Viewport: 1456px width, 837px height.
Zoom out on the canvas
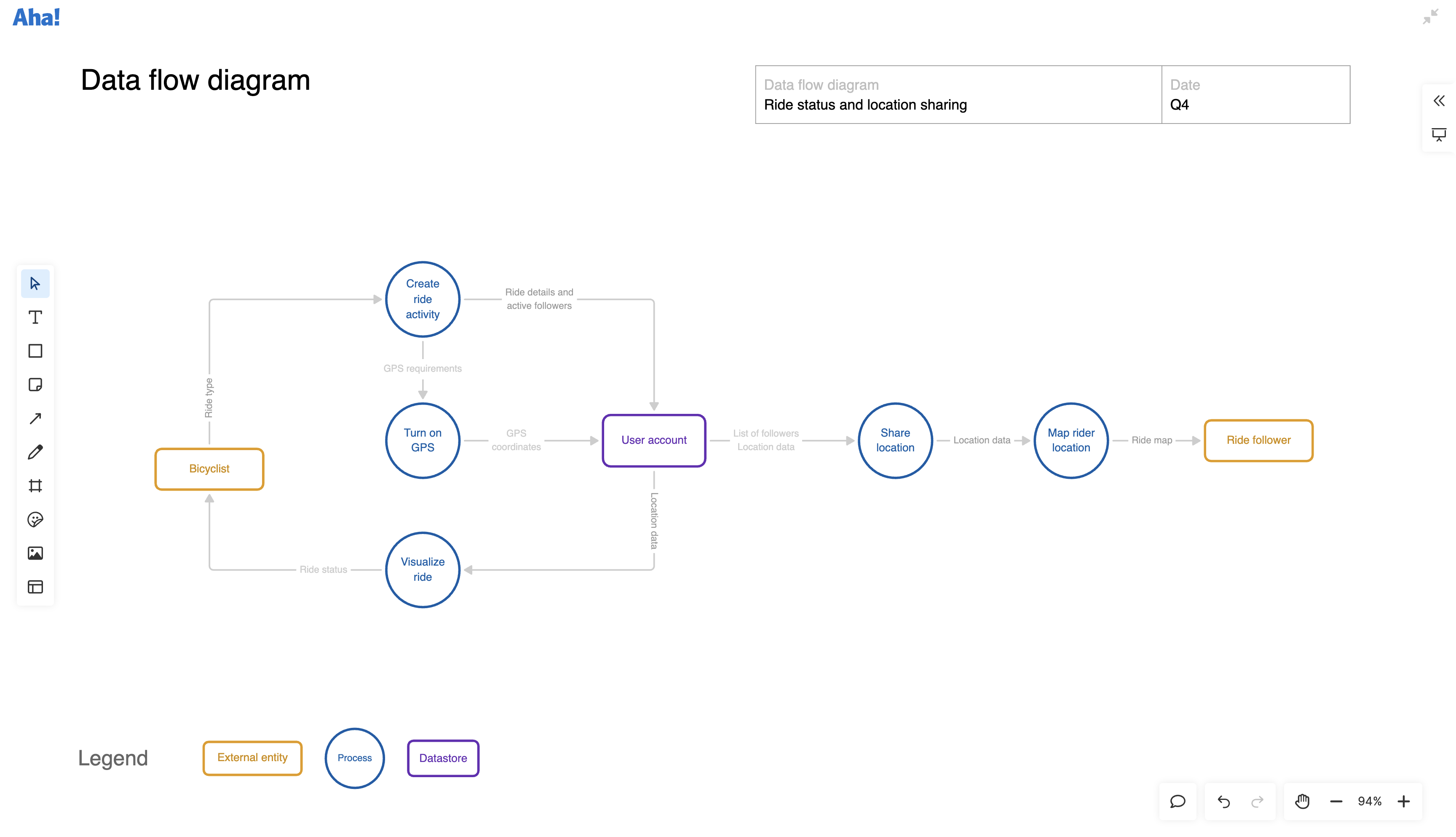pyautogui.click(x=1336, y=801)
